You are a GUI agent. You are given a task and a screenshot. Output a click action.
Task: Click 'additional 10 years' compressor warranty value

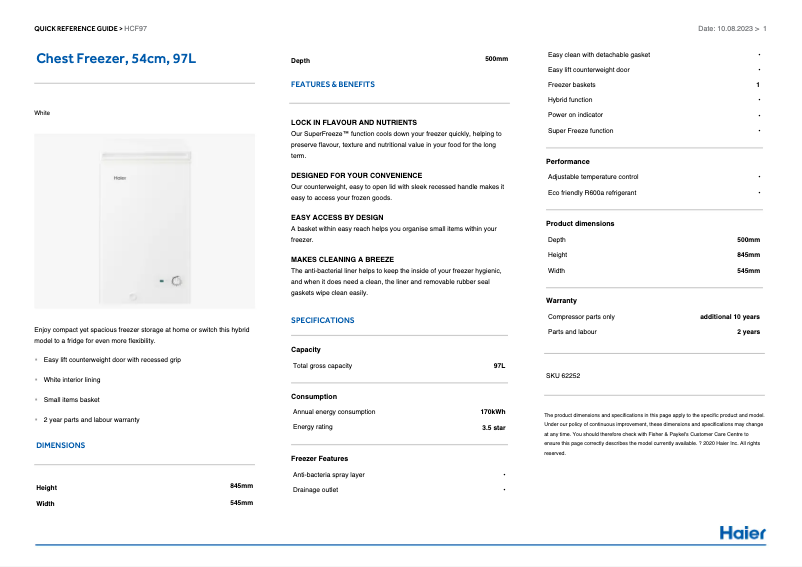point(729,316)
